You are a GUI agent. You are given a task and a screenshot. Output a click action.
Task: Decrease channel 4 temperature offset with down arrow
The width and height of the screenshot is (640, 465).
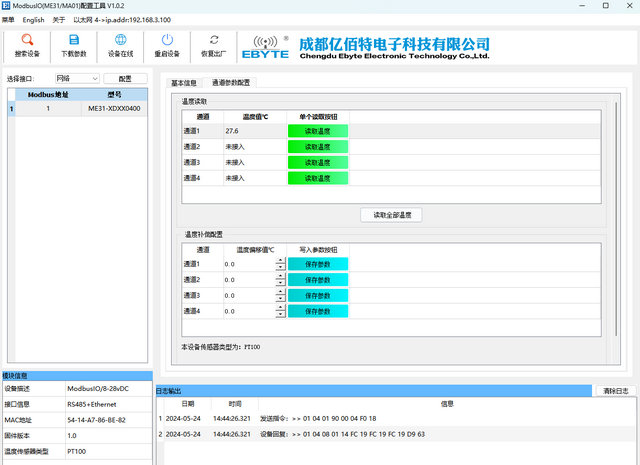(281, 315)
